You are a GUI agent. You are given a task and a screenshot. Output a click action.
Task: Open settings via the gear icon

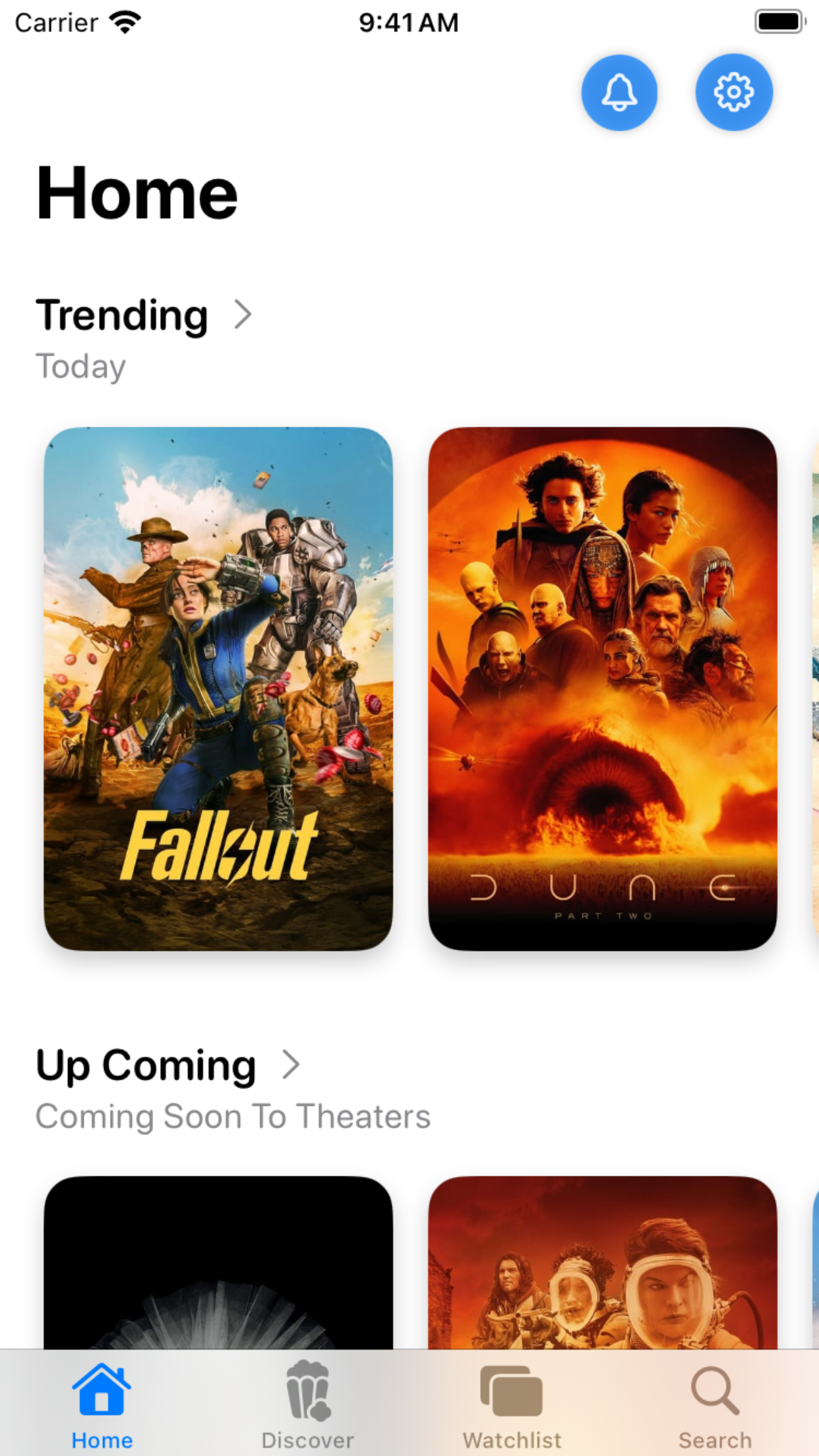click(x=733, y=92)
